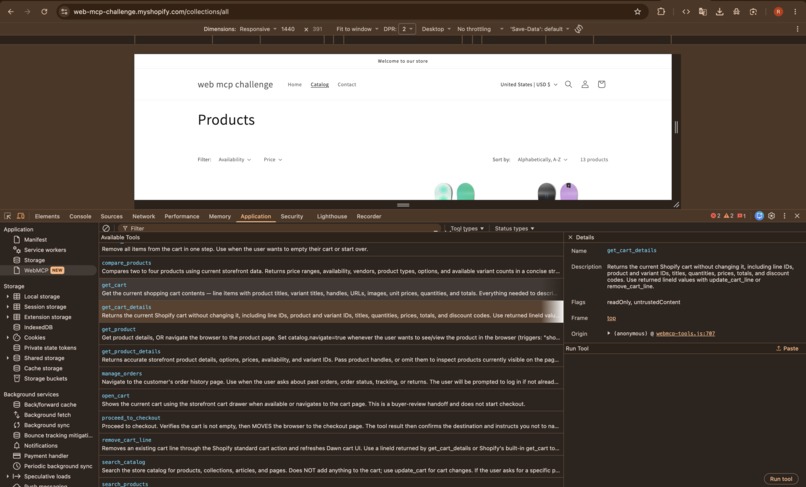Image resolution: width=806 pixels, height=487 pixels.
Task: Open Chrome's three-dot menu
Action: click(795, 11)
